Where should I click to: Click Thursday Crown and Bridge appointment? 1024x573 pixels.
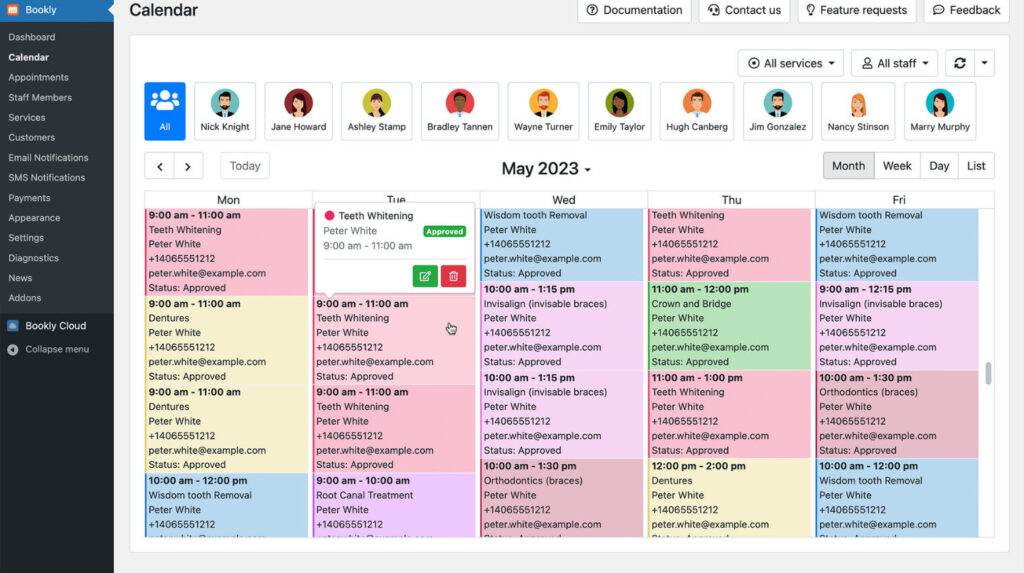[729, 325]
